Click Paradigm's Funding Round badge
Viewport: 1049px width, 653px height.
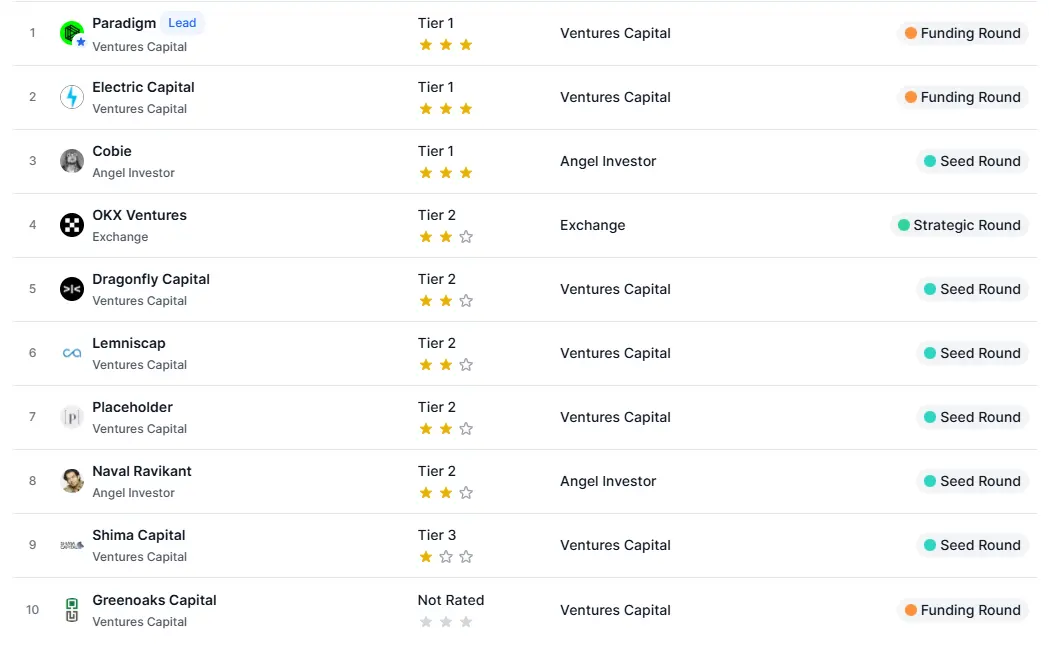tap(962, 33)
